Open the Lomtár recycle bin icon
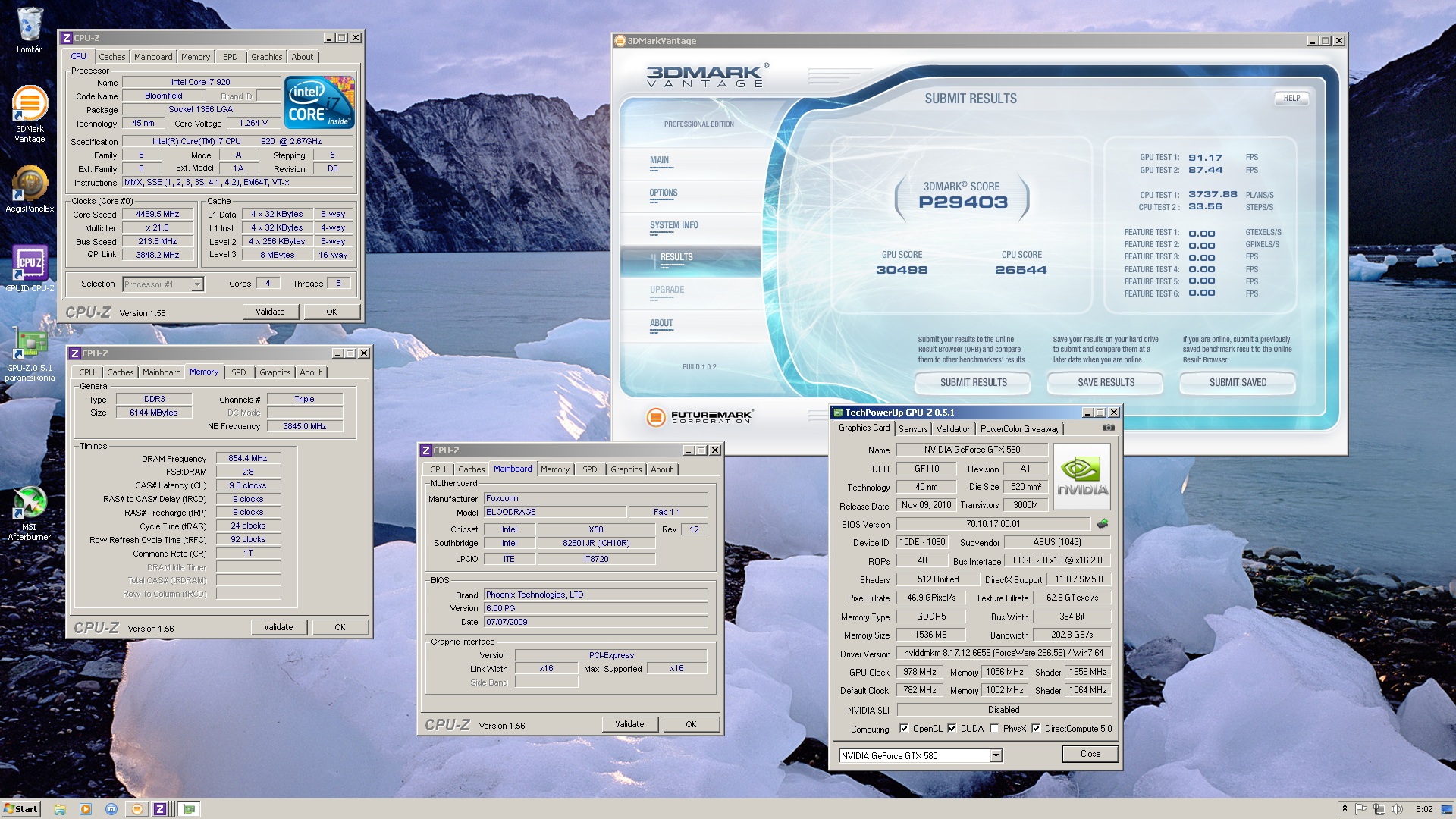The image size is (1456, 819). pos(30,25)
